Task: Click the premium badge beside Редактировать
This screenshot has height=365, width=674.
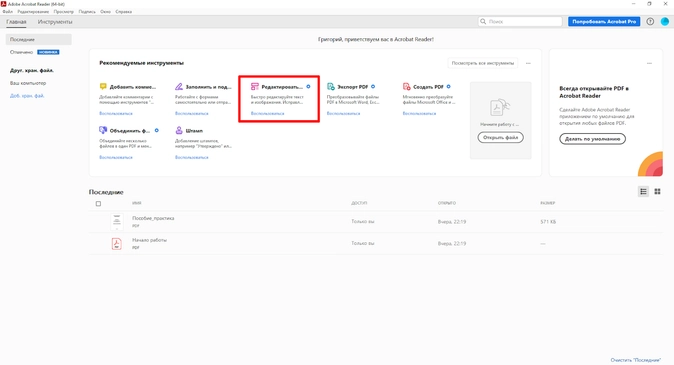Action: pos(308,86)
